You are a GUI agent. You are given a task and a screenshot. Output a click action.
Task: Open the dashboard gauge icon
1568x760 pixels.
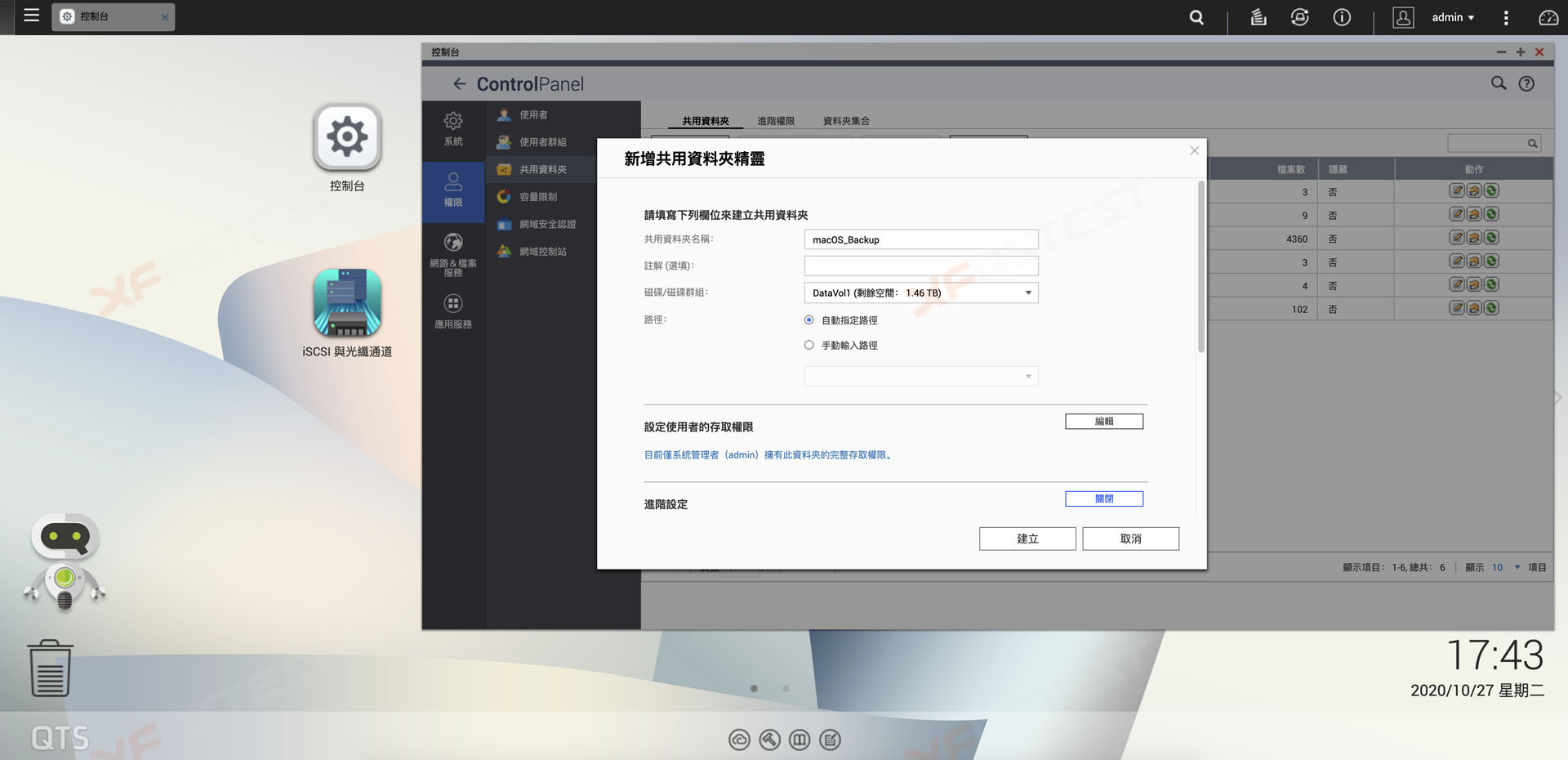(1548, 17)
